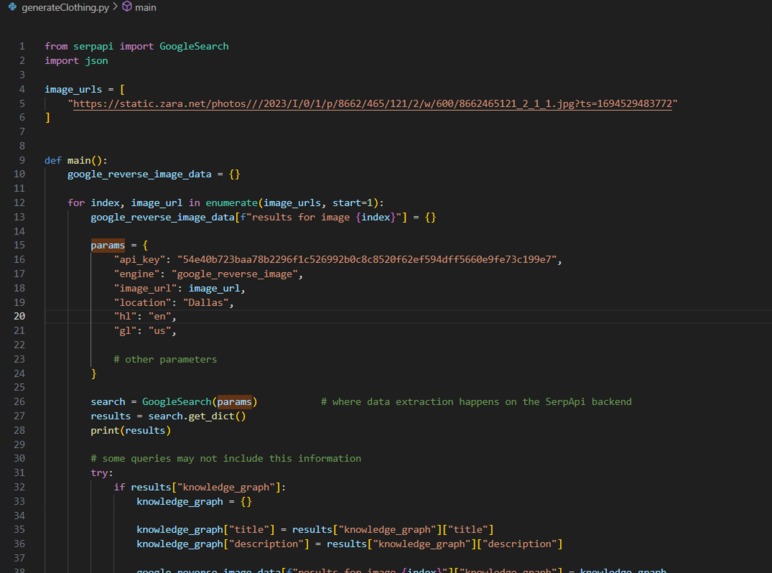Viewport: 772px width, 573px height.
Task: Click the "hl": "en" entry
Action: click(143, 316)
